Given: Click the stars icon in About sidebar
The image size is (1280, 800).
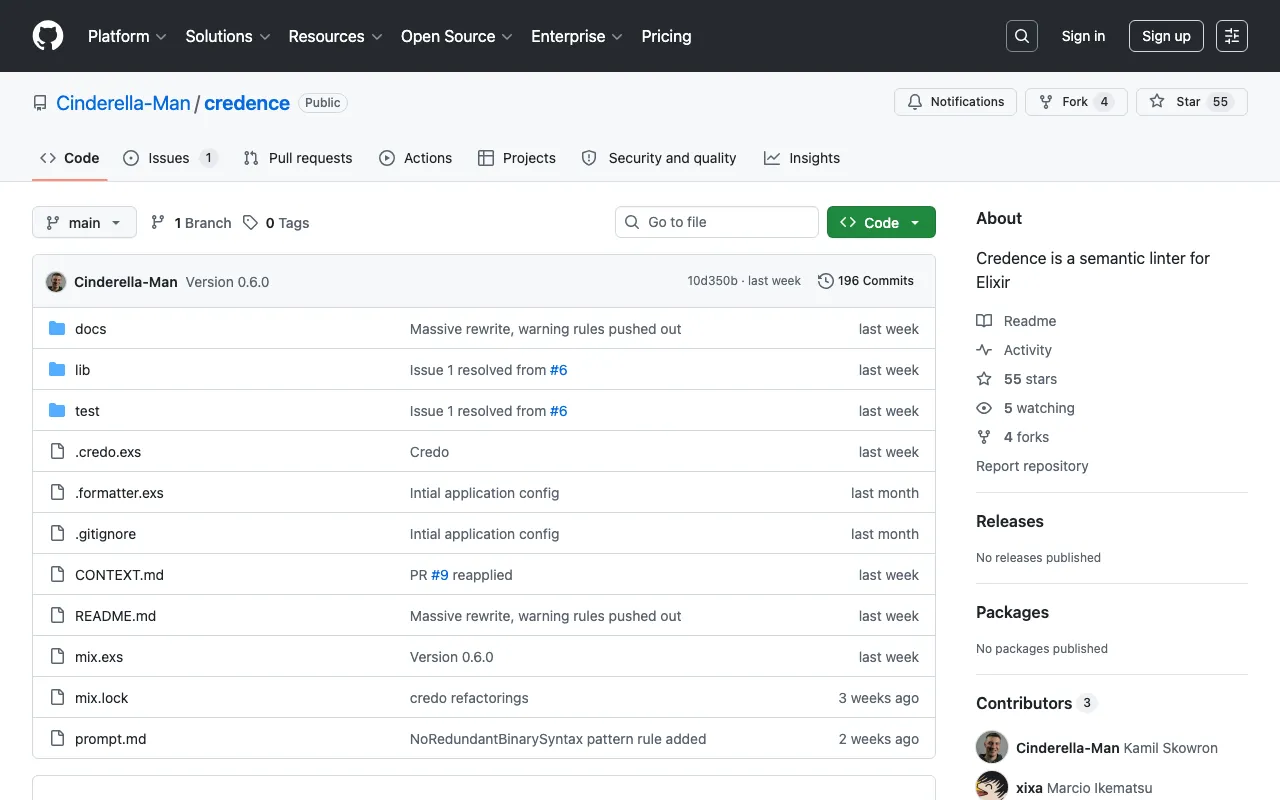Looking at the screenshot, I should pos(984,379).
